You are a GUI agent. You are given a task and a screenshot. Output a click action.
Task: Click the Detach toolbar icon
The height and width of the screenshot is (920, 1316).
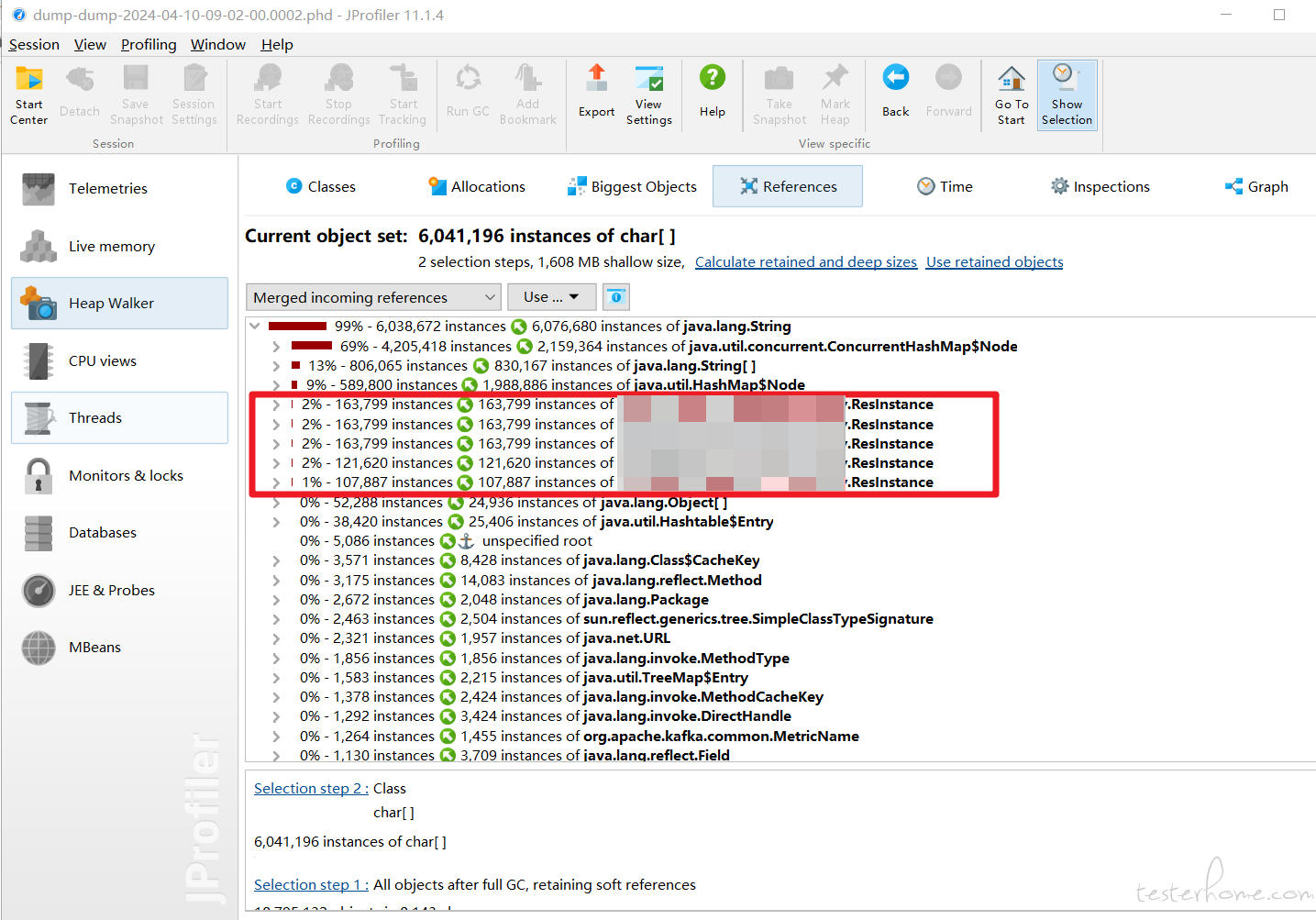[x=80, y=94]
